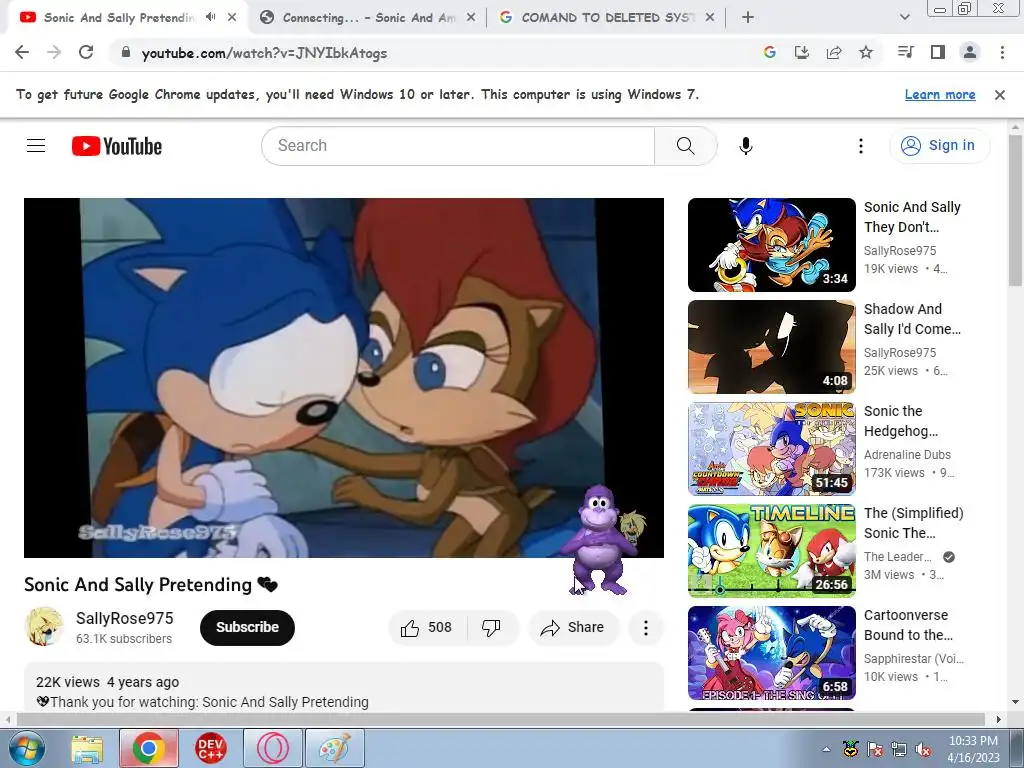Click the vertical page scrollbar thumb
Screen dimensions: 1024x768
1016,210
